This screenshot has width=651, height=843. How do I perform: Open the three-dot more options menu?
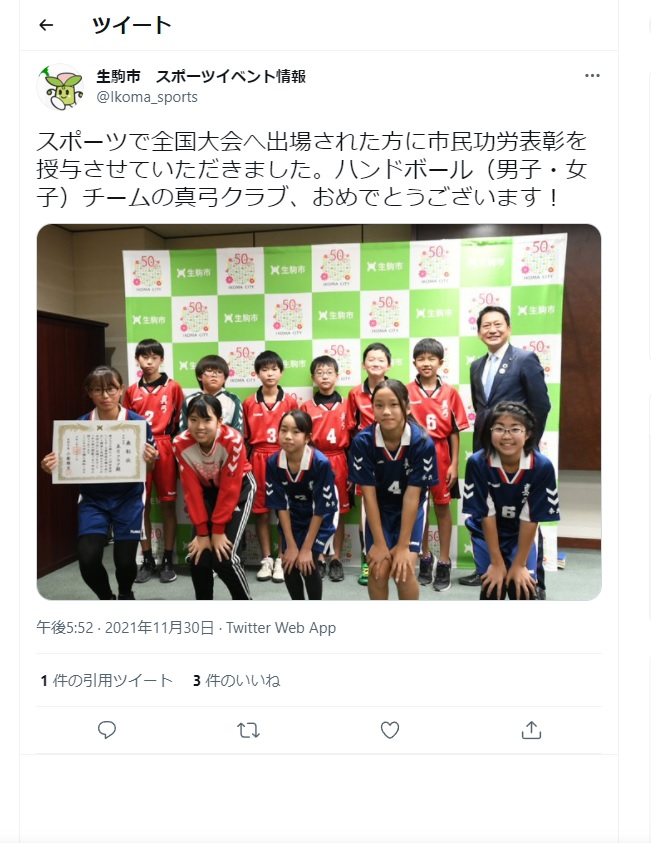point(592,76)
